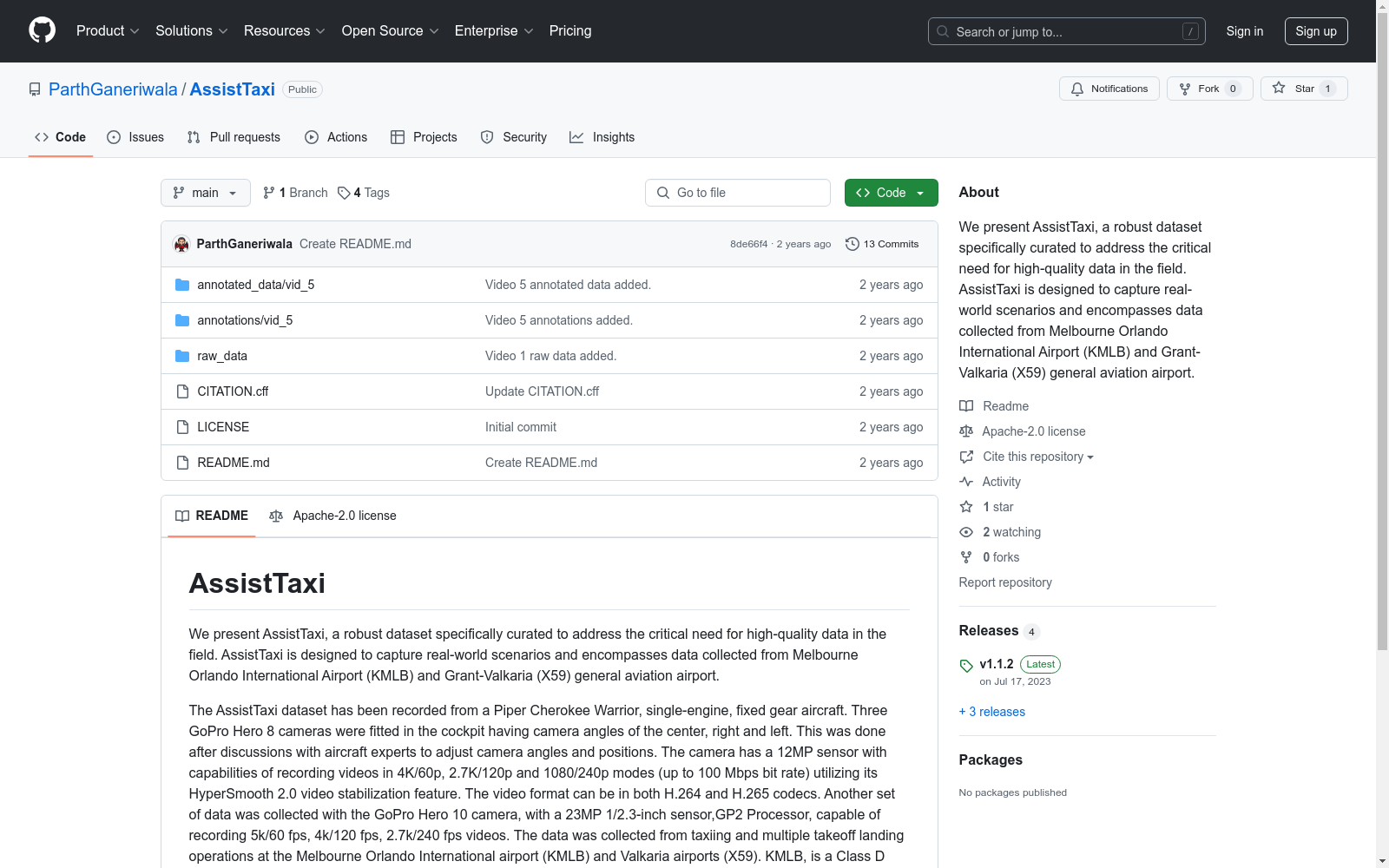
Task: Open the 'Initial commit' message
Action: [x=521, y=427]
